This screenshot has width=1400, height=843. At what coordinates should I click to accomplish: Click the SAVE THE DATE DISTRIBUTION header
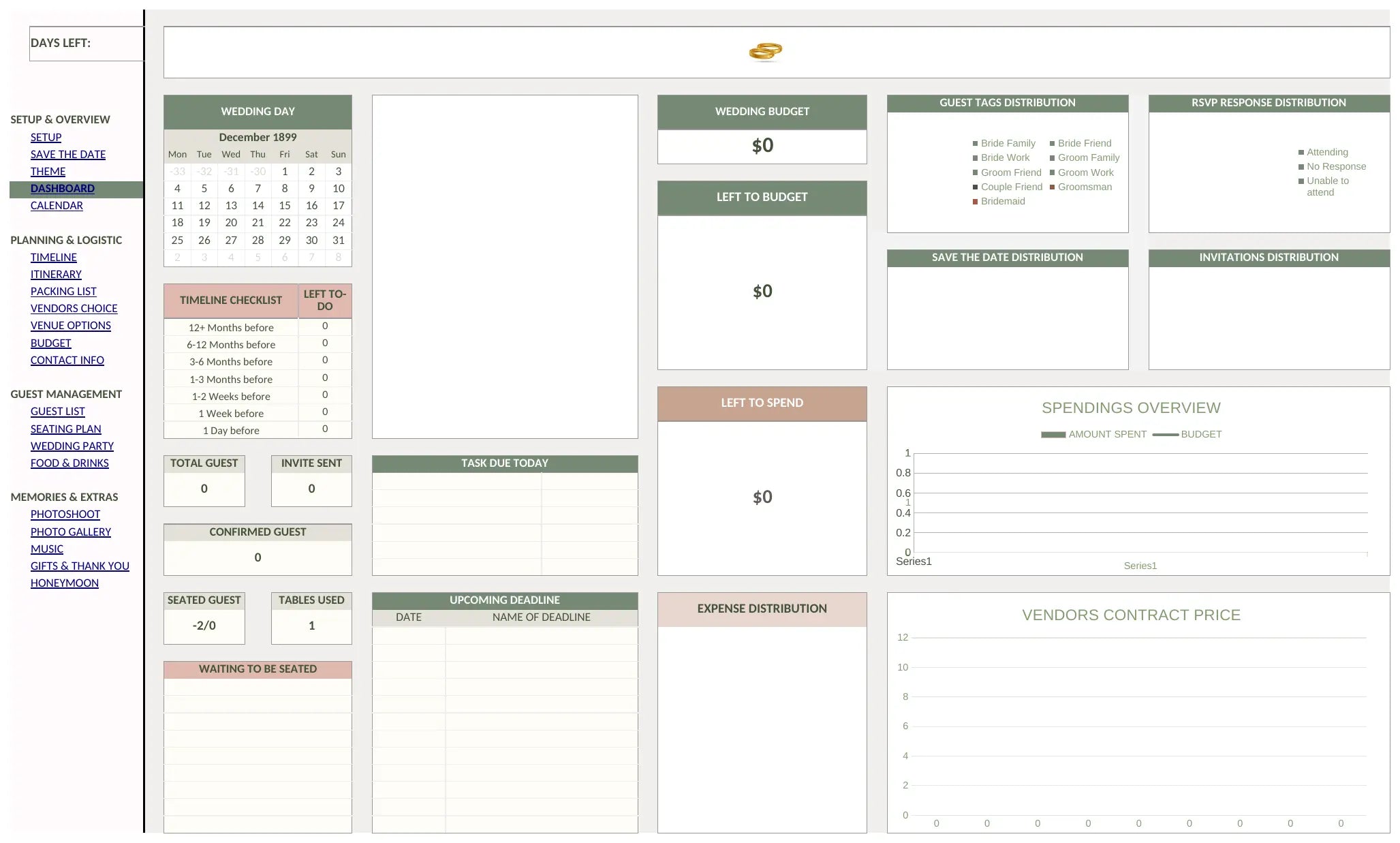[x=1007, y=258]
